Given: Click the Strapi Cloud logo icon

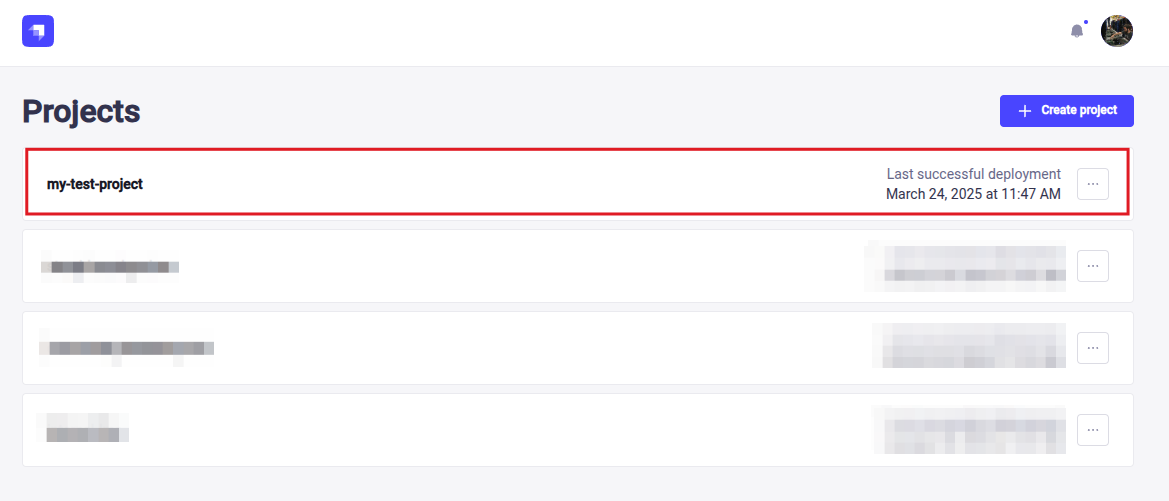Looking at the screenshot, I should (x=38, y=31).
